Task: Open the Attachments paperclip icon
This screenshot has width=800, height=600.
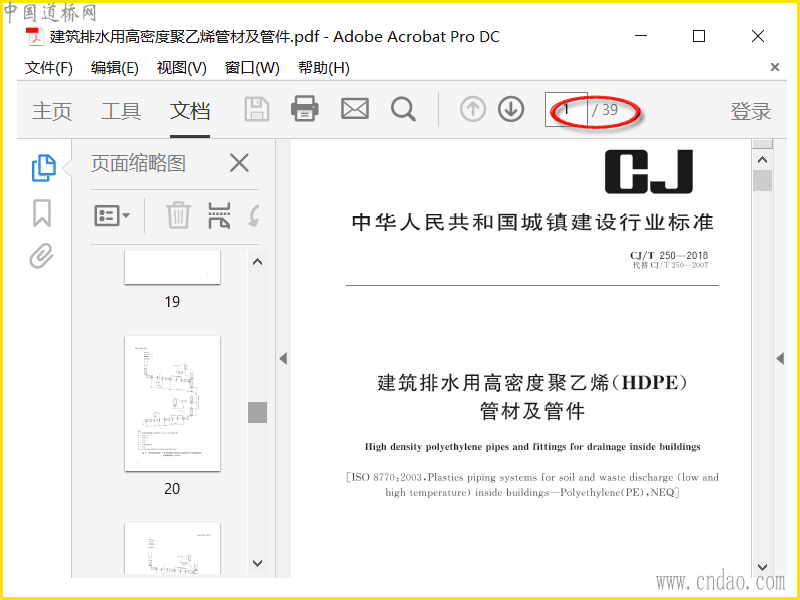Action: [x=41, y=256]
